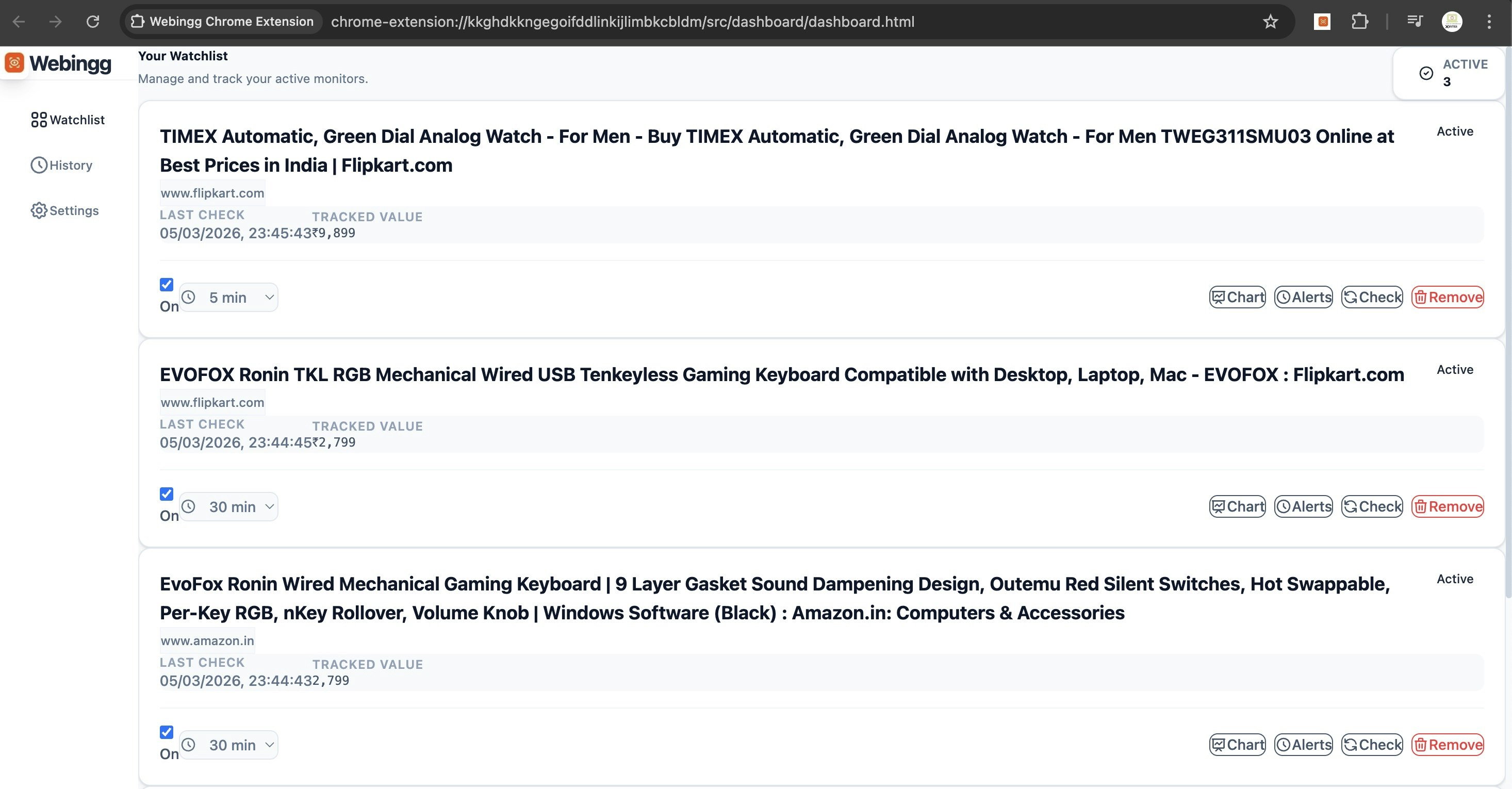Viewport: 1512px width, 789px height.
Task: Open the 5 min interval dropdown
Action: [228, 297]
